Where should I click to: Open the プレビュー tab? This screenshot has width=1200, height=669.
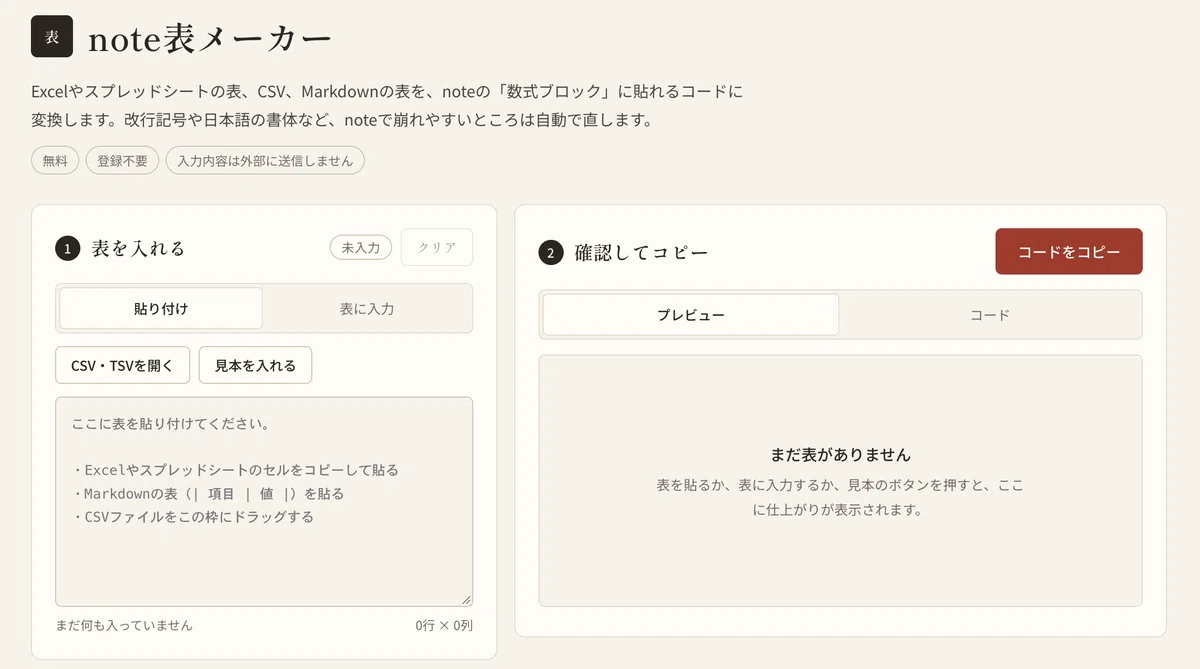(691, 315)
